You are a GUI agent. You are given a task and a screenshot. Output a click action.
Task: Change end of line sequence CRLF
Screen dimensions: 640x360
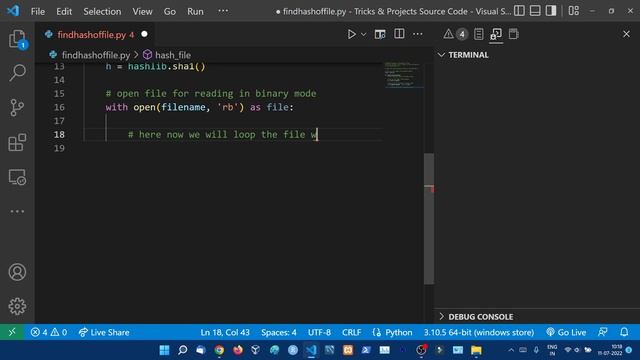(351, 332)
